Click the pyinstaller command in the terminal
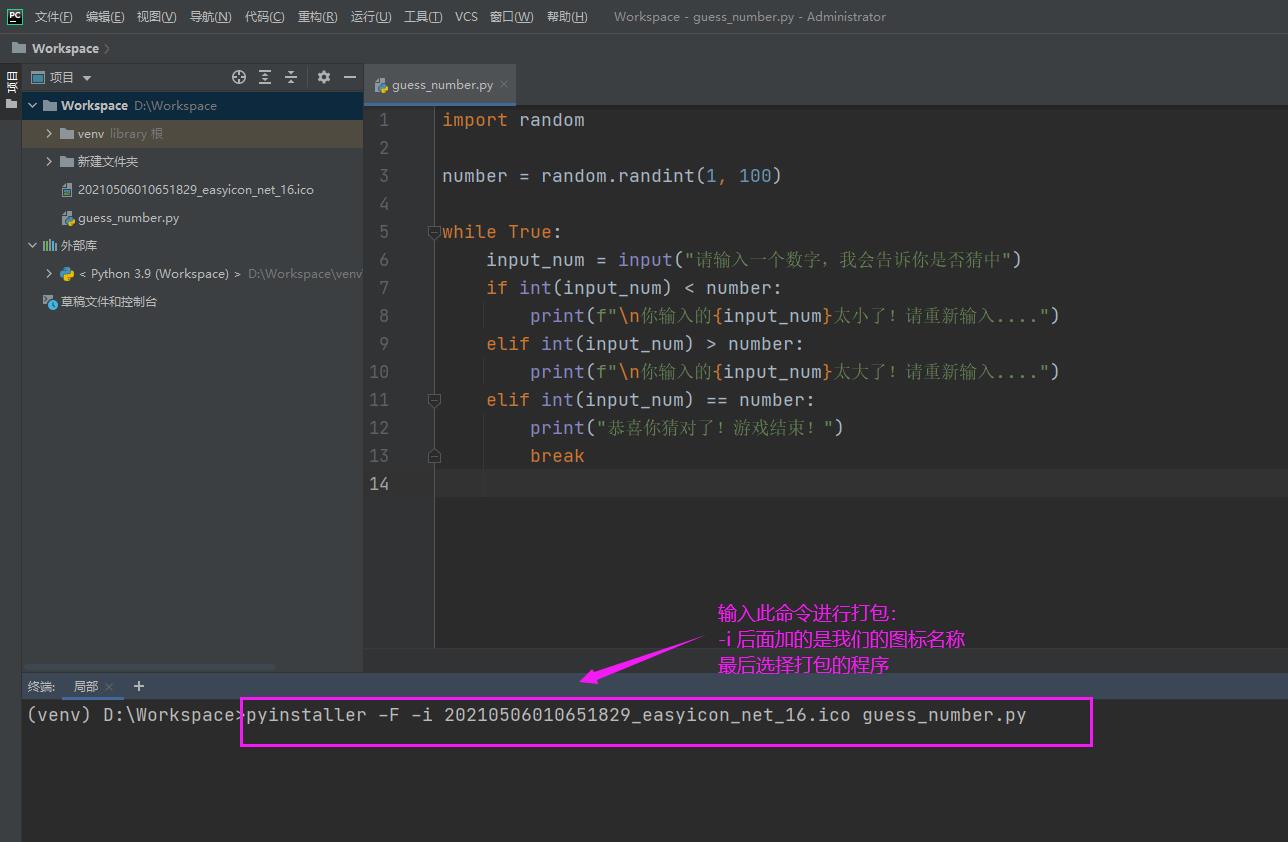 [636, 715]
